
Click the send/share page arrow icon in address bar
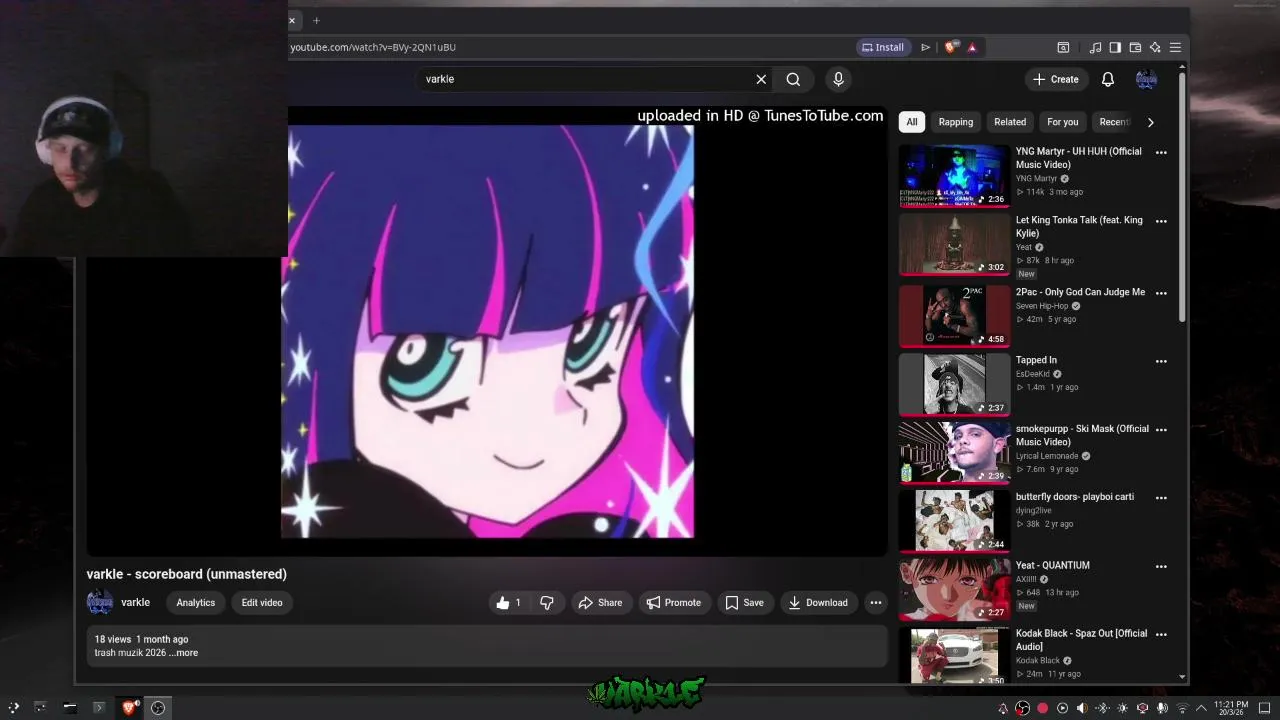tap(925, 47)
